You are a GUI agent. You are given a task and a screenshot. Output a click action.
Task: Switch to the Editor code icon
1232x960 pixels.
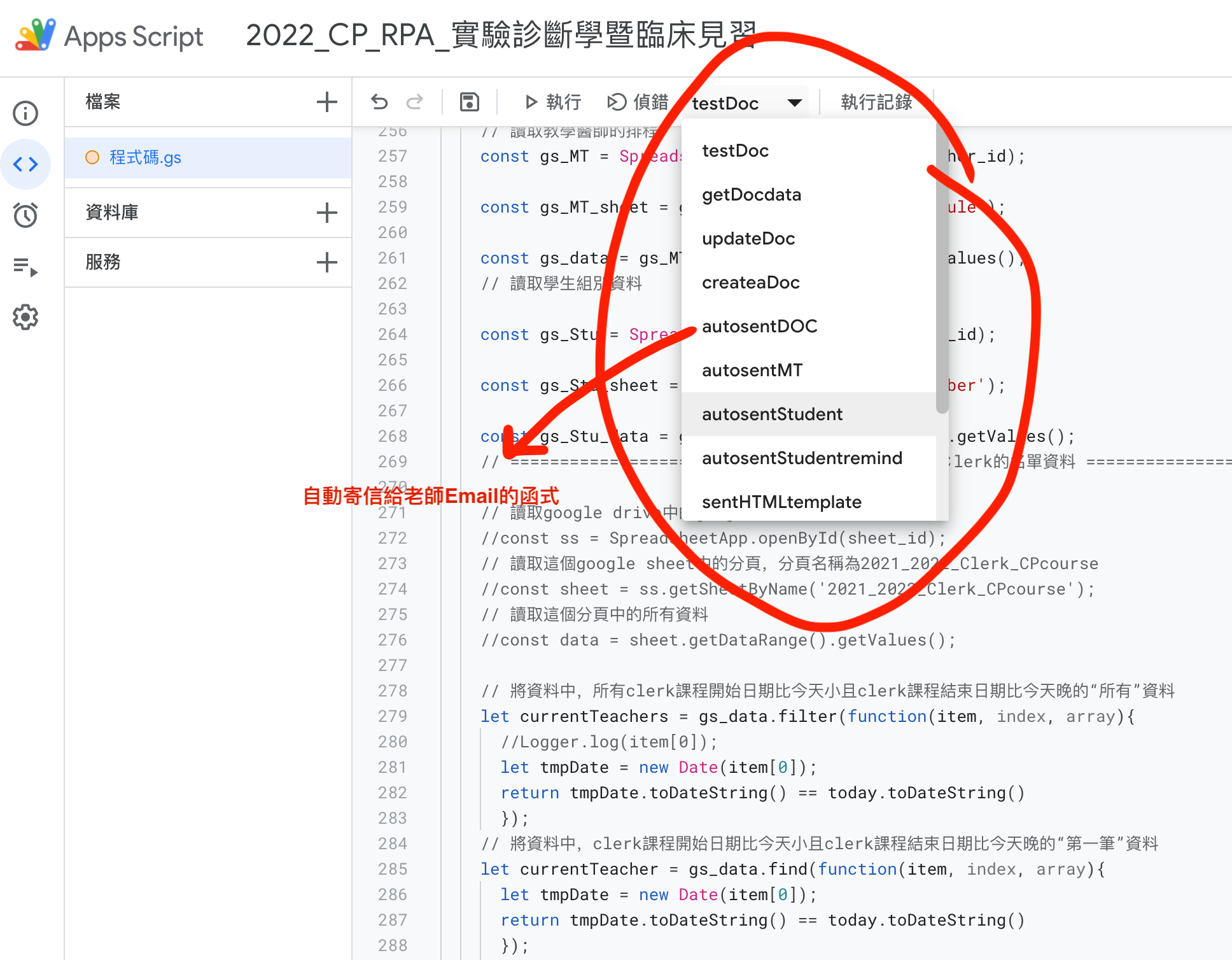point(25,164)
